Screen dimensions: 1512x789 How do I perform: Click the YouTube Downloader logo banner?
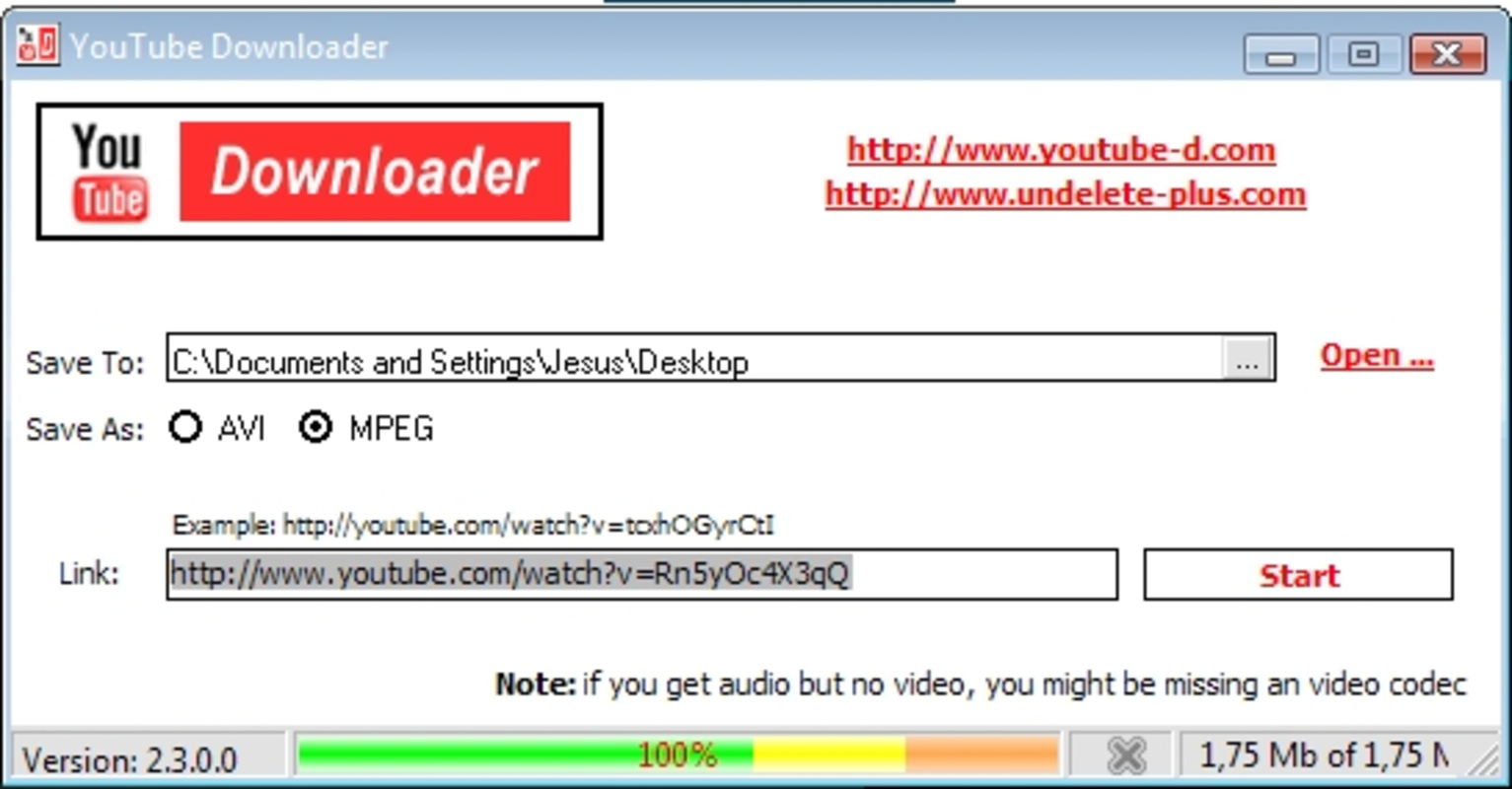(x=320, y=169)
